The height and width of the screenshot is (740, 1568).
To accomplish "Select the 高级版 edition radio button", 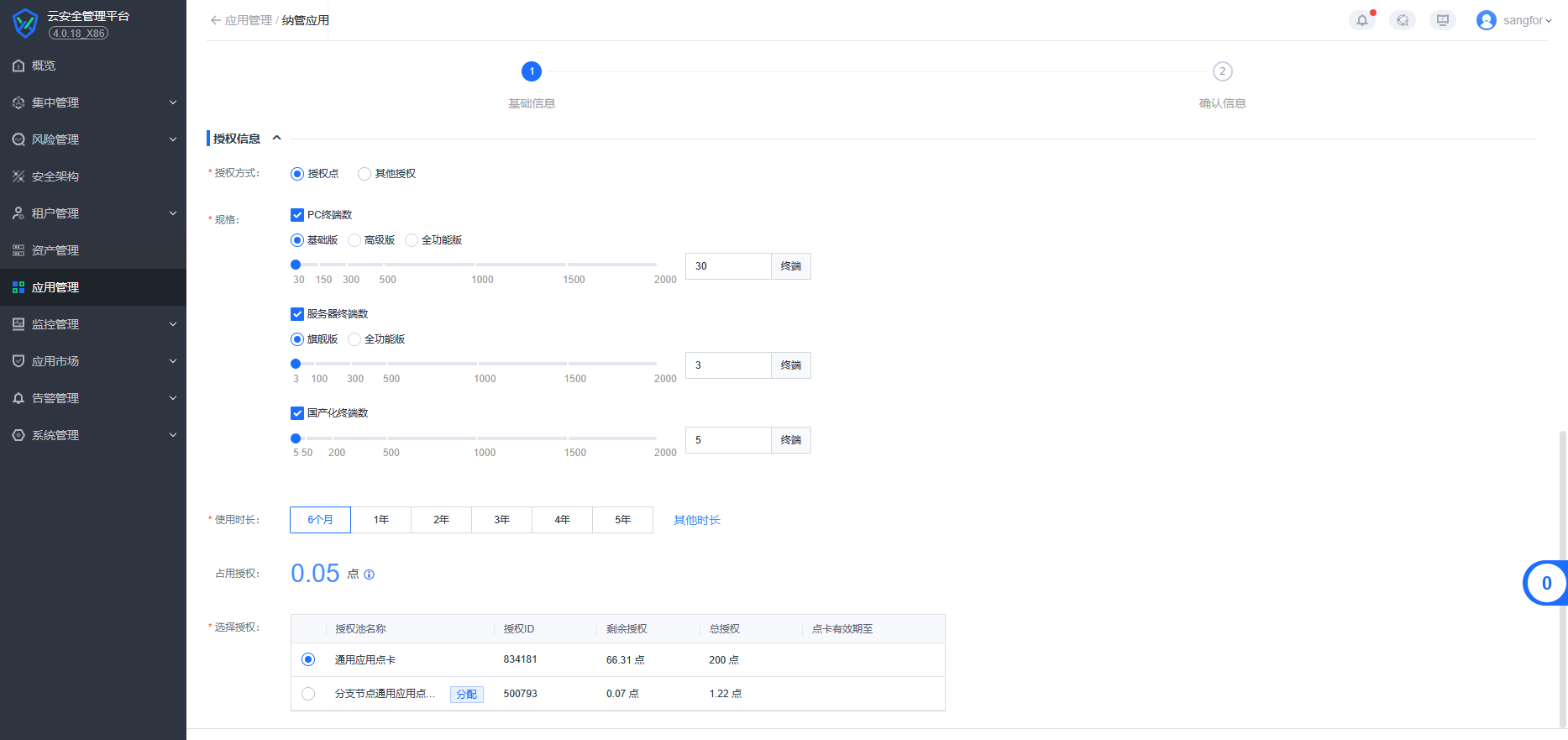I will pos(354,240).
